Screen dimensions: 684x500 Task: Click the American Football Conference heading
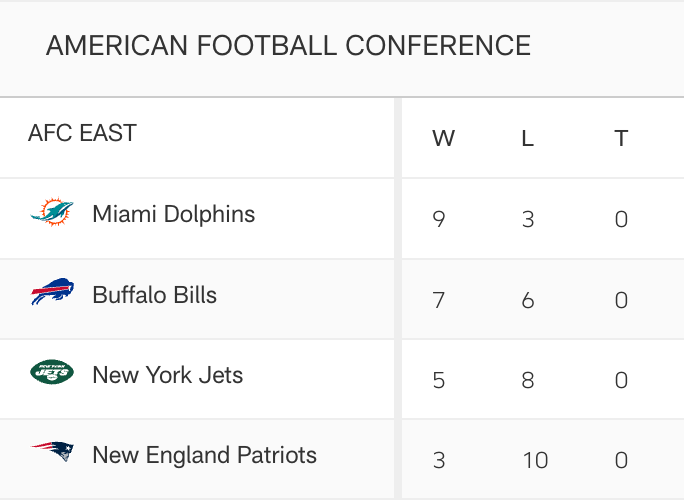[x=288, y=46]
